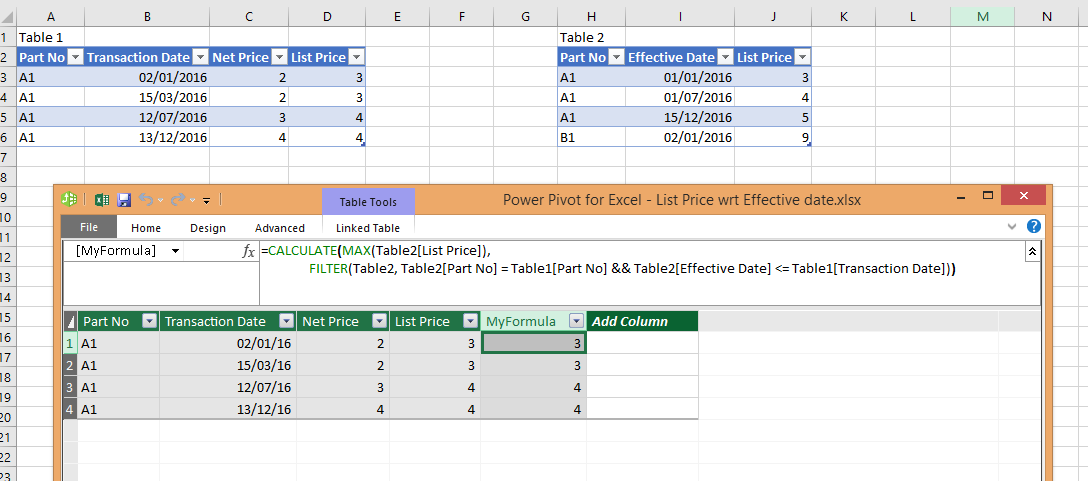1088x481 pixels.
Task: Select the Add Column header
Action: 642,321
